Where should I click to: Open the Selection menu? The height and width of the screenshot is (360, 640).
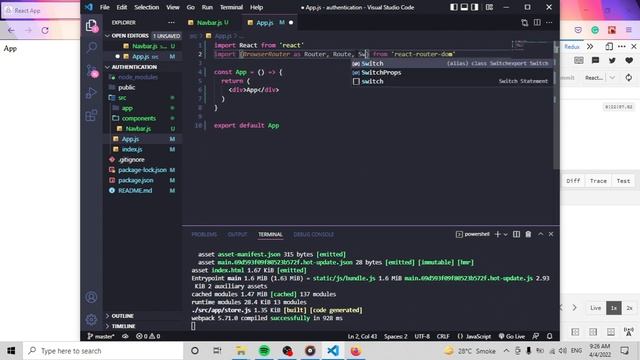(x=147, y=7)
